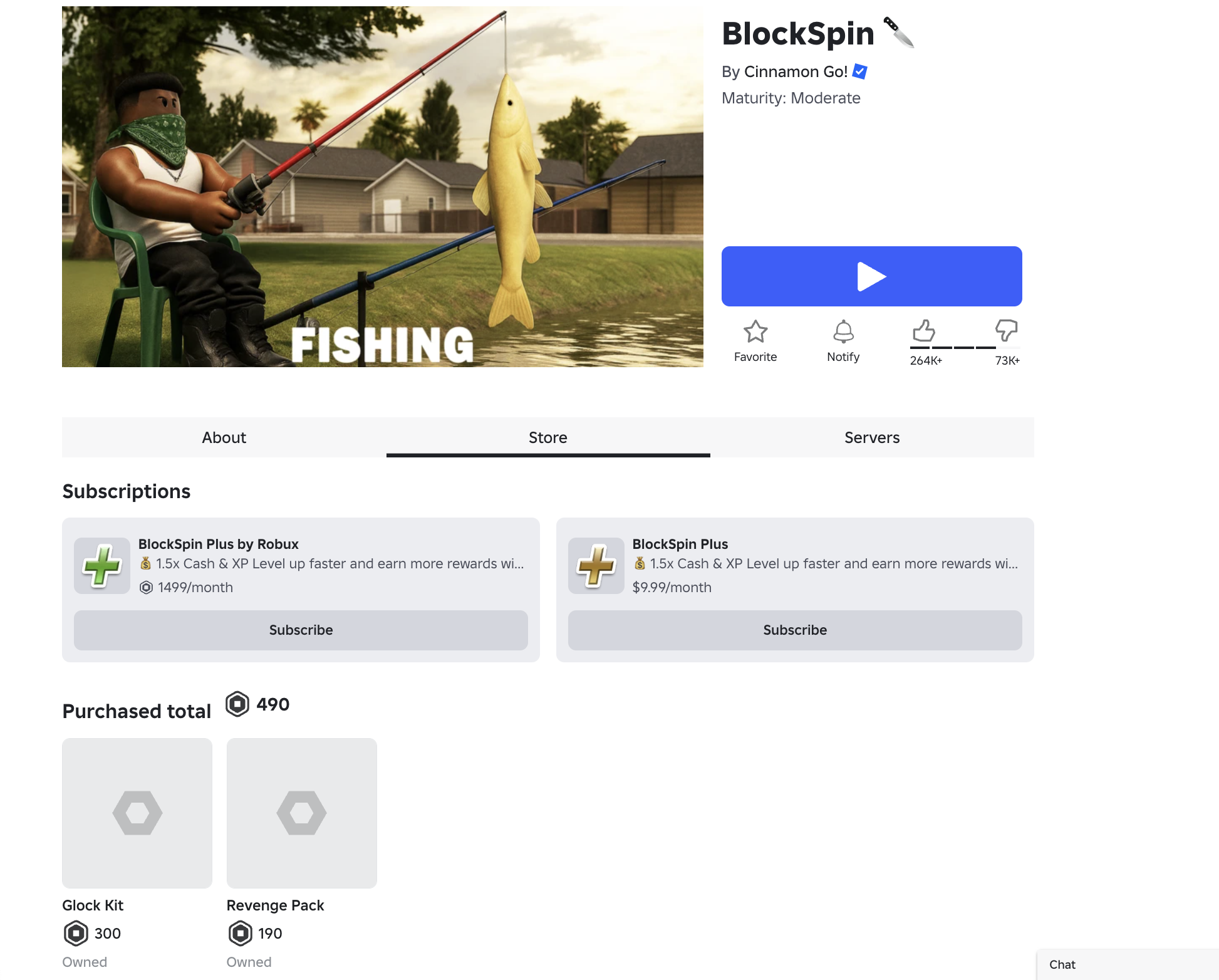Open the About tab

click(x=224, y=437)
